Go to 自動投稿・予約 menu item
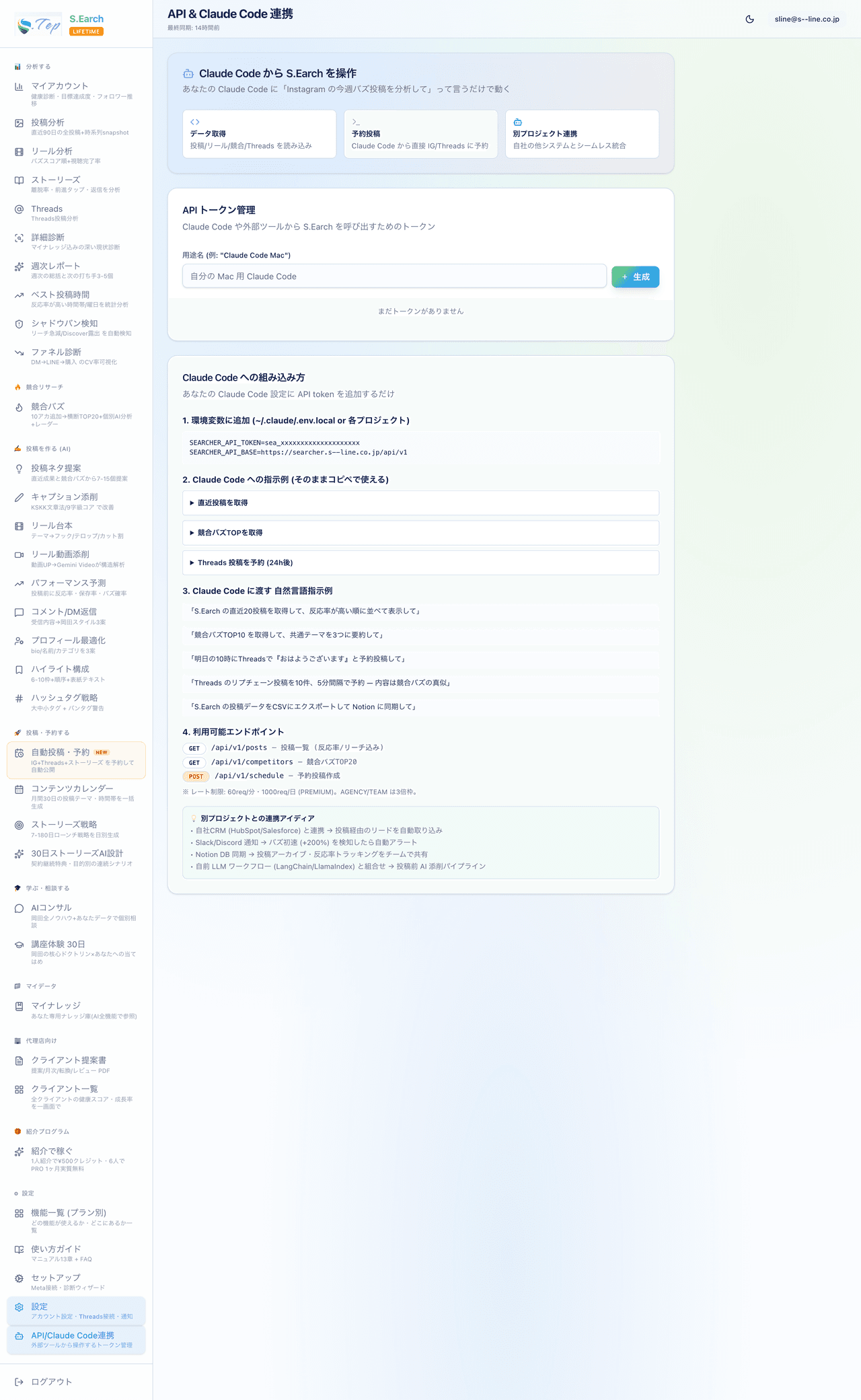Viewport: 861px width, 1400px height. [x=76, y=760]
